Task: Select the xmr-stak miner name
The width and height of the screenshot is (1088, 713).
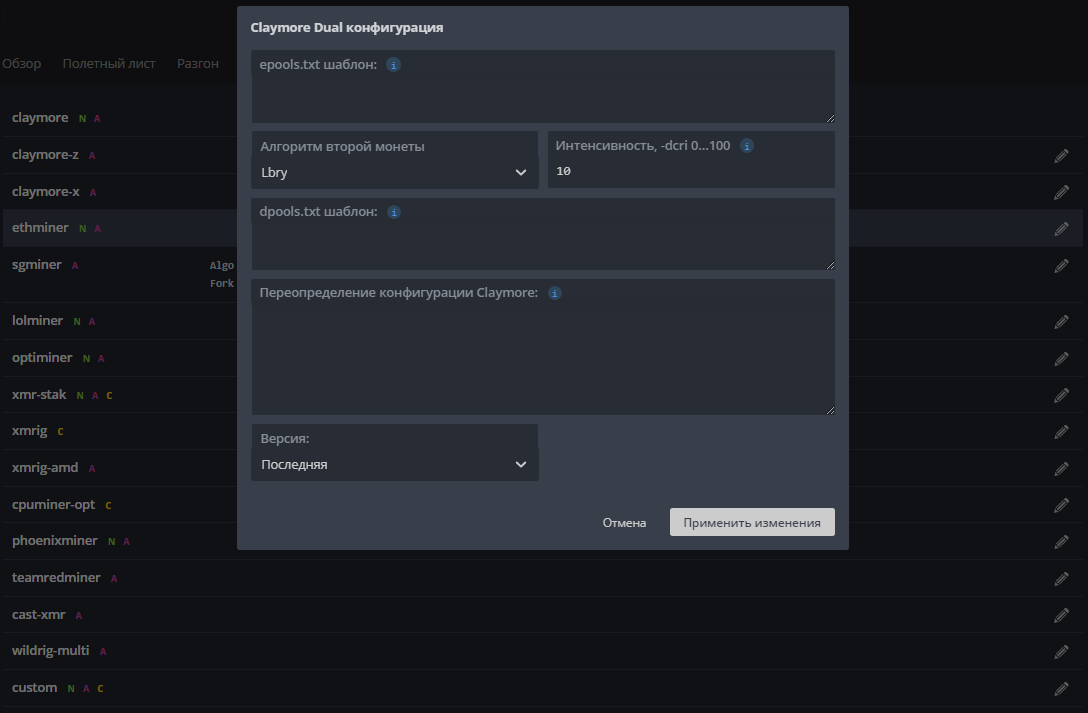Action: (x=39, y=394)
